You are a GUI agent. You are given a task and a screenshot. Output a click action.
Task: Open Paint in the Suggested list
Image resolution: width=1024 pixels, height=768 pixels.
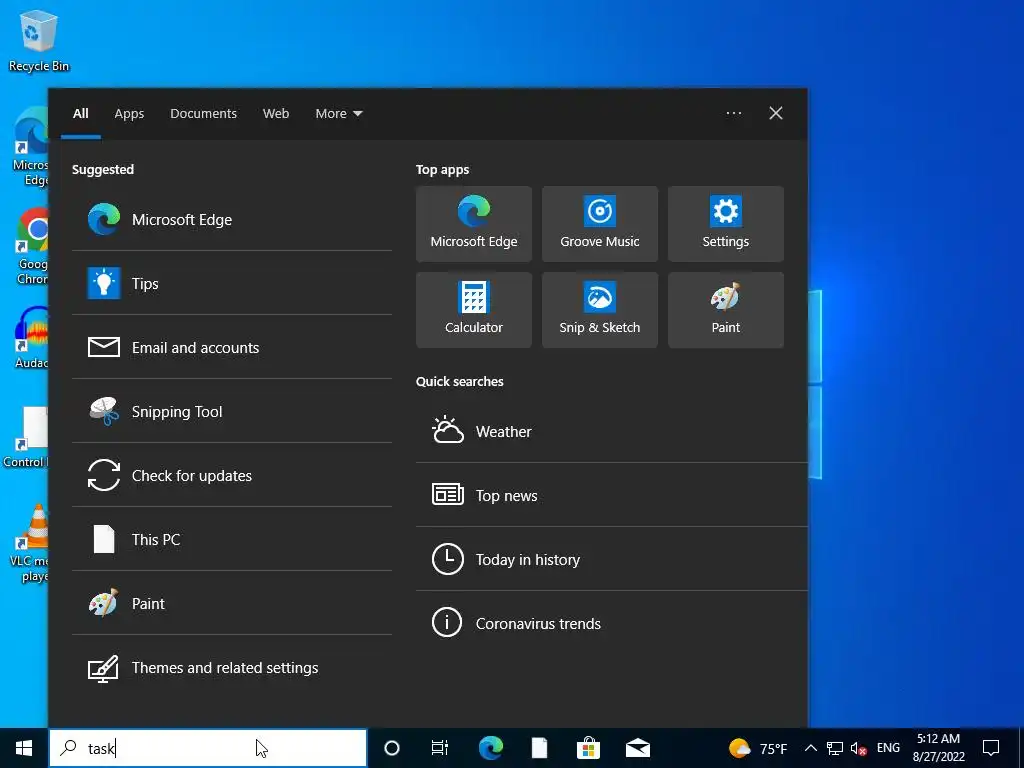coord(231,603)
